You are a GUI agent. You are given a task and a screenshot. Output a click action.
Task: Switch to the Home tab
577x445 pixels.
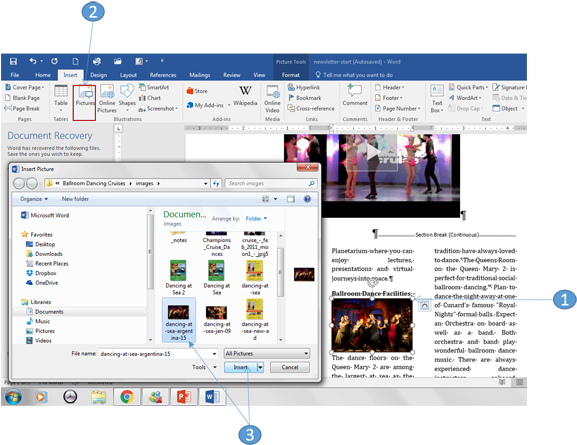pyautogui.click(x=43, y=75)
